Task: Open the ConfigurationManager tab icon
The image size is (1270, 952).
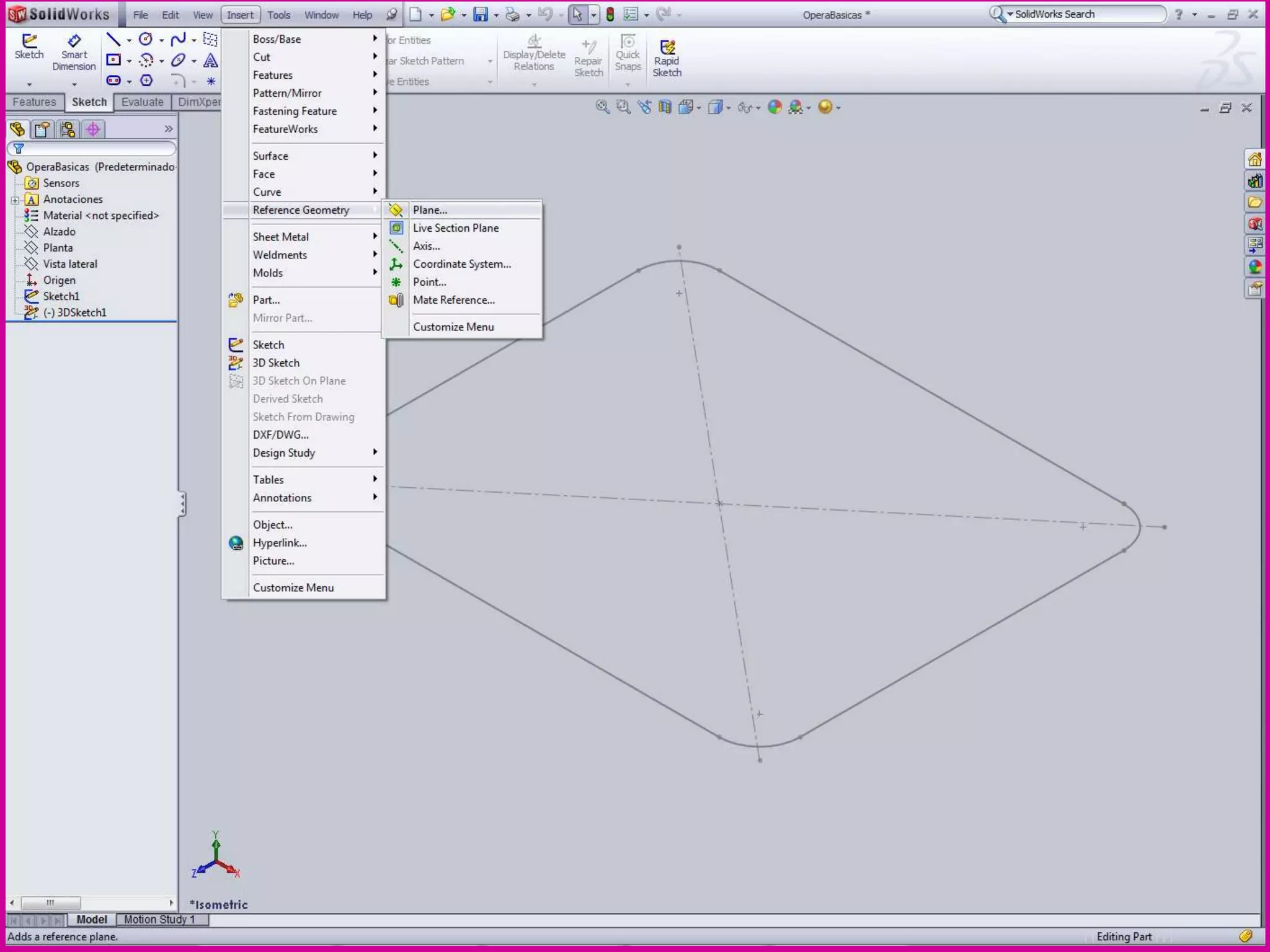Action: pos(68,129)
